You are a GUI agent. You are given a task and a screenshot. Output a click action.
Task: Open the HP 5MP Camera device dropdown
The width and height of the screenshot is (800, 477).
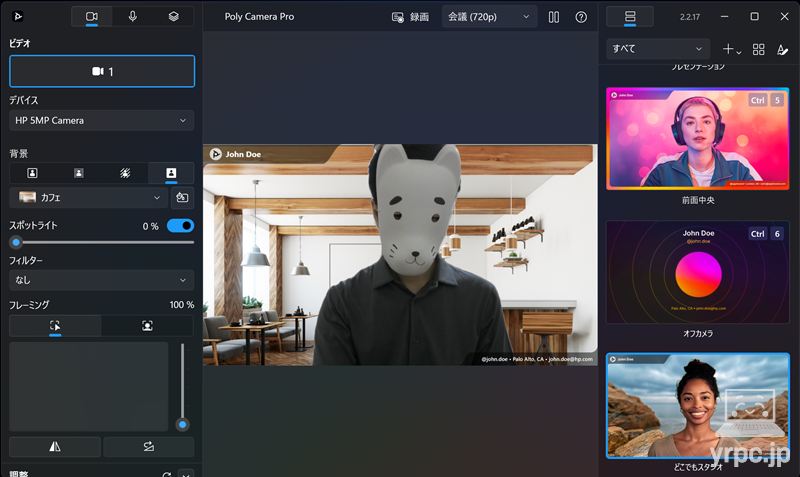102,120
